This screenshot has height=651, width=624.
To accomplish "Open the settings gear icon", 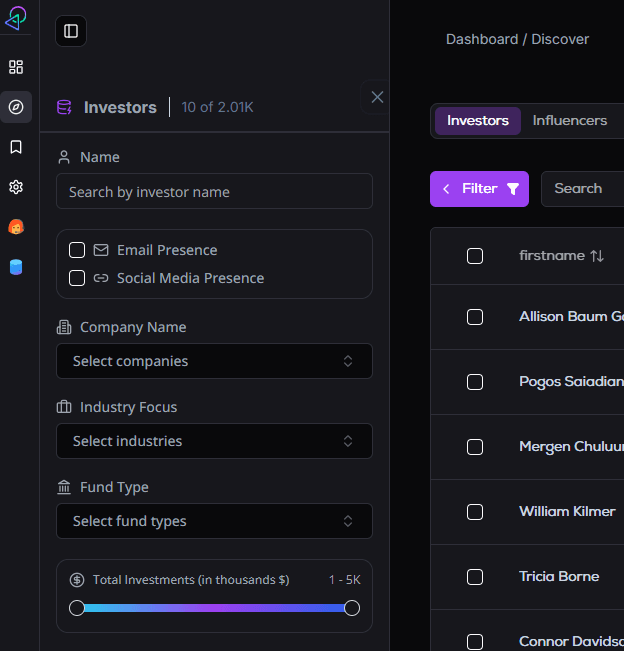I will coord(16,187).
